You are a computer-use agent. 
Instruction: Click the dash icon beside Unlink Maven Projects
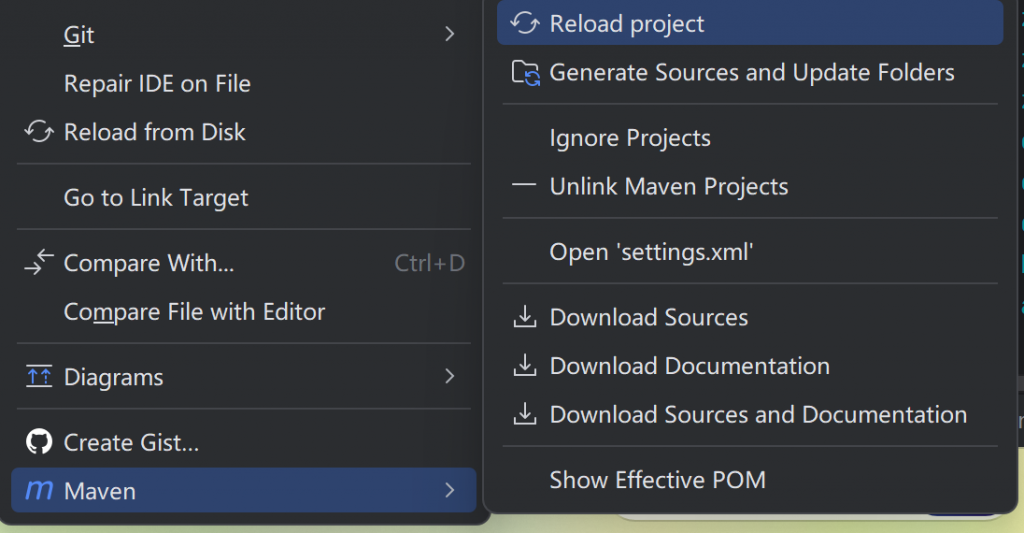[524, 186]
